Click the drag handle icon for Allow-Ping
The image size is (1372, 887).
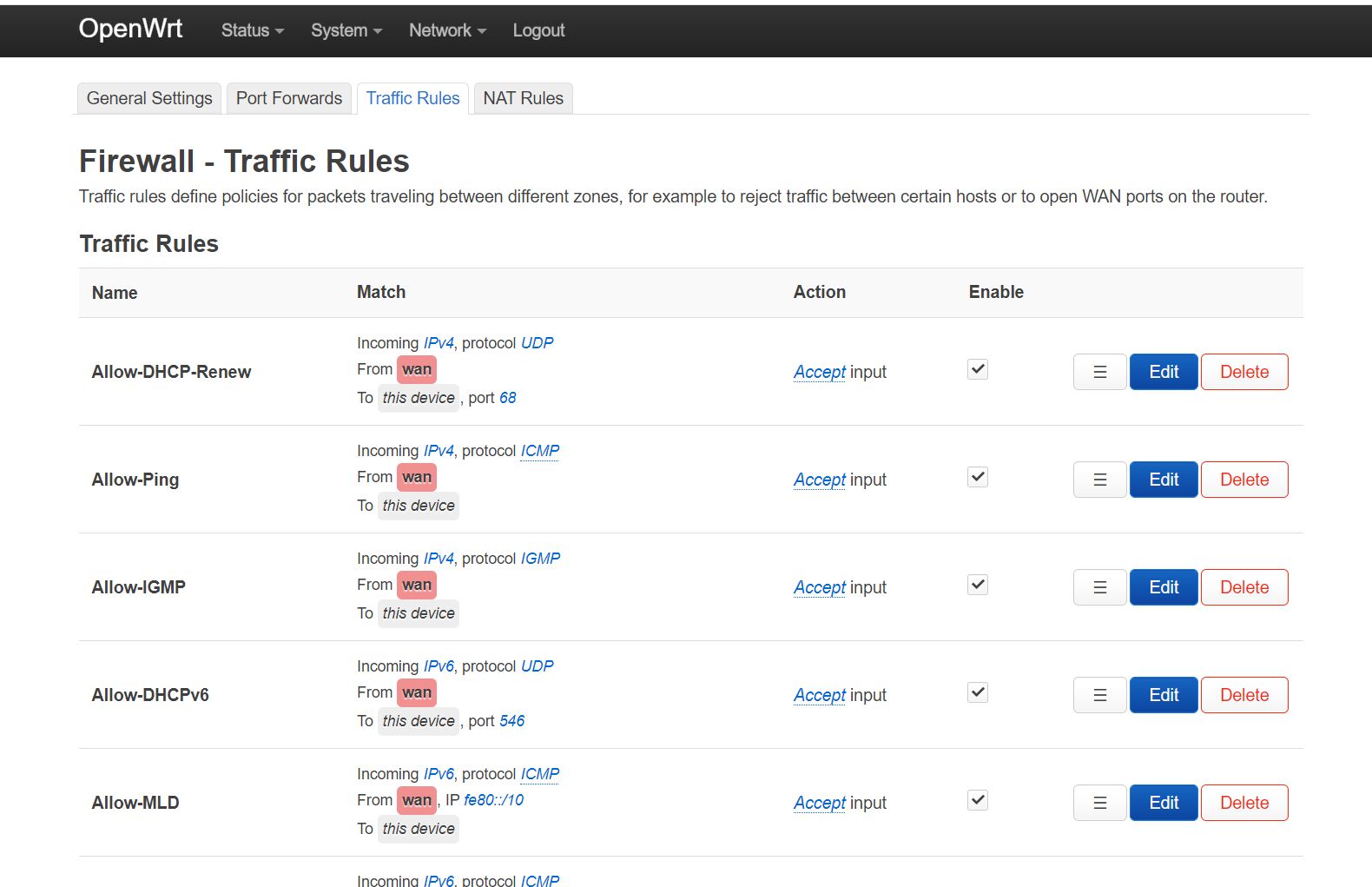click(x=1099, y=480)
